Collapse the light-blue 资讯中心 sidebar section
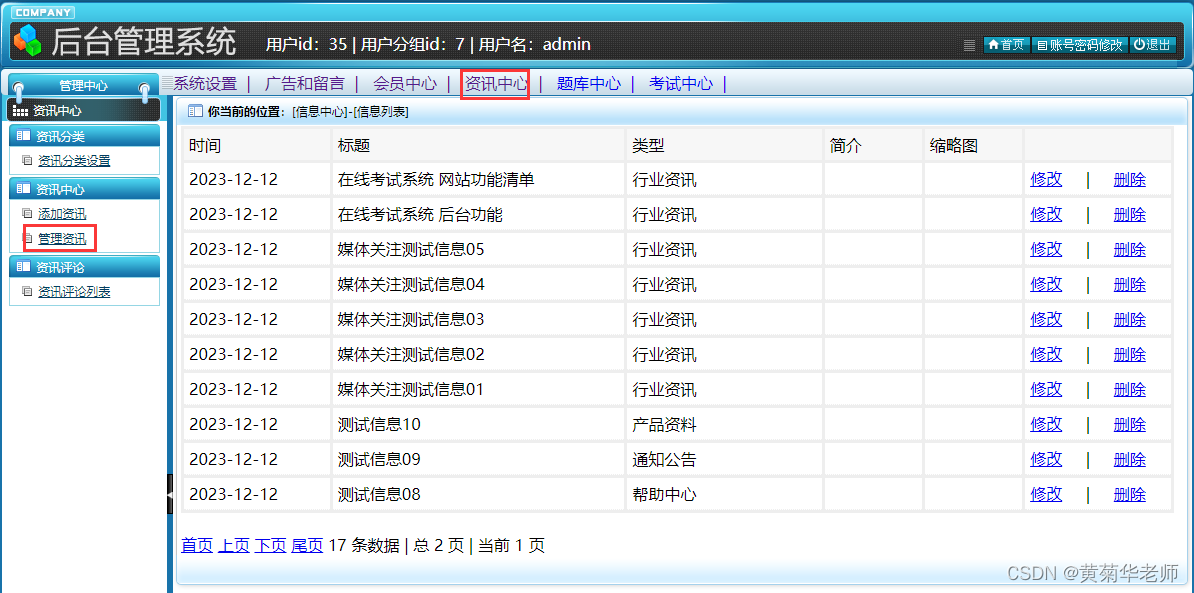 tap(84, 190)
